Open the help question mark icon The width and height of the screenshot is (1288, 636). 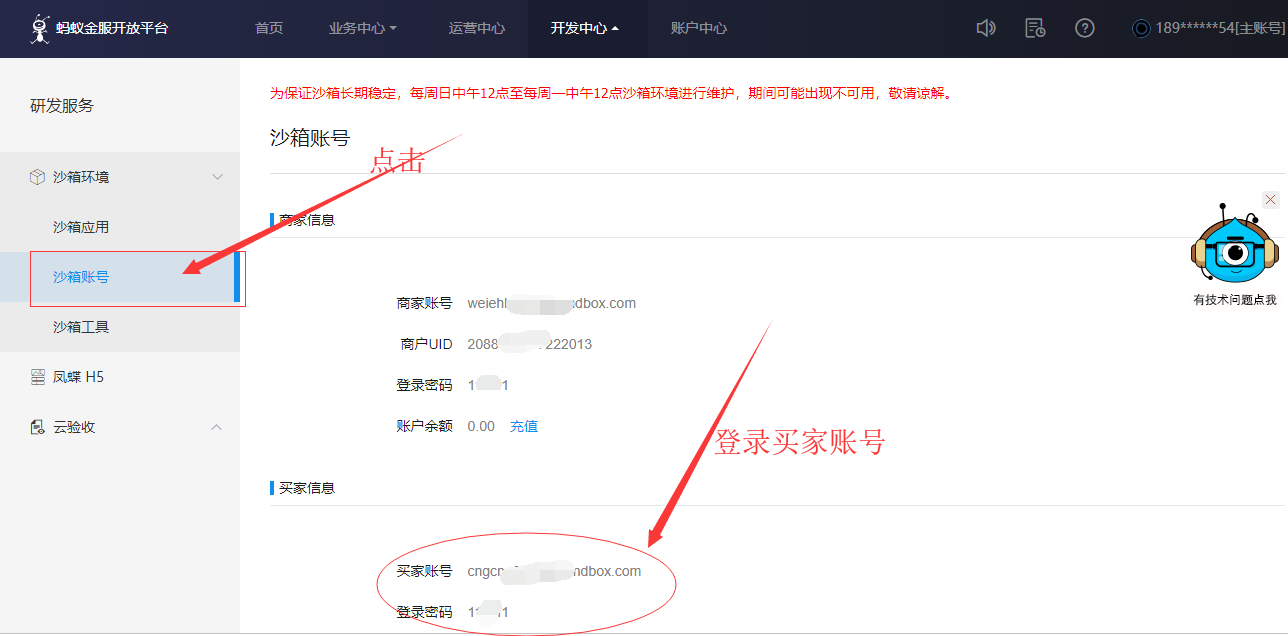coord(1084,28)
